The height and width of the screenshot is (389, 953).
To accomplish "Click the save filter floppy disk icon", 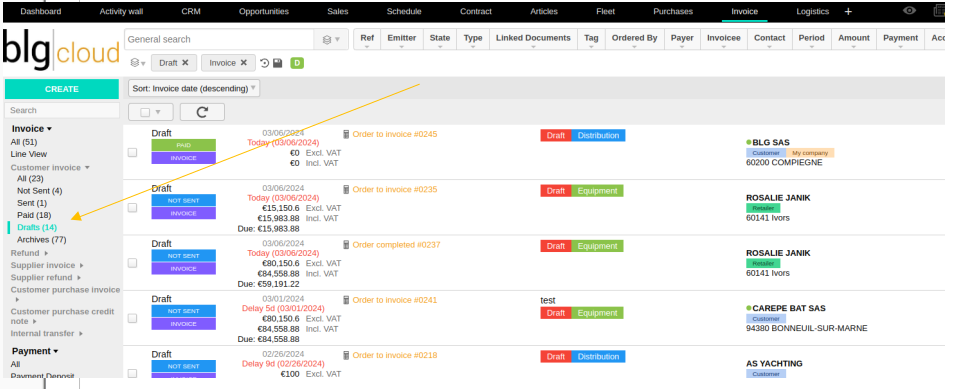I will [x=277, y=63].
